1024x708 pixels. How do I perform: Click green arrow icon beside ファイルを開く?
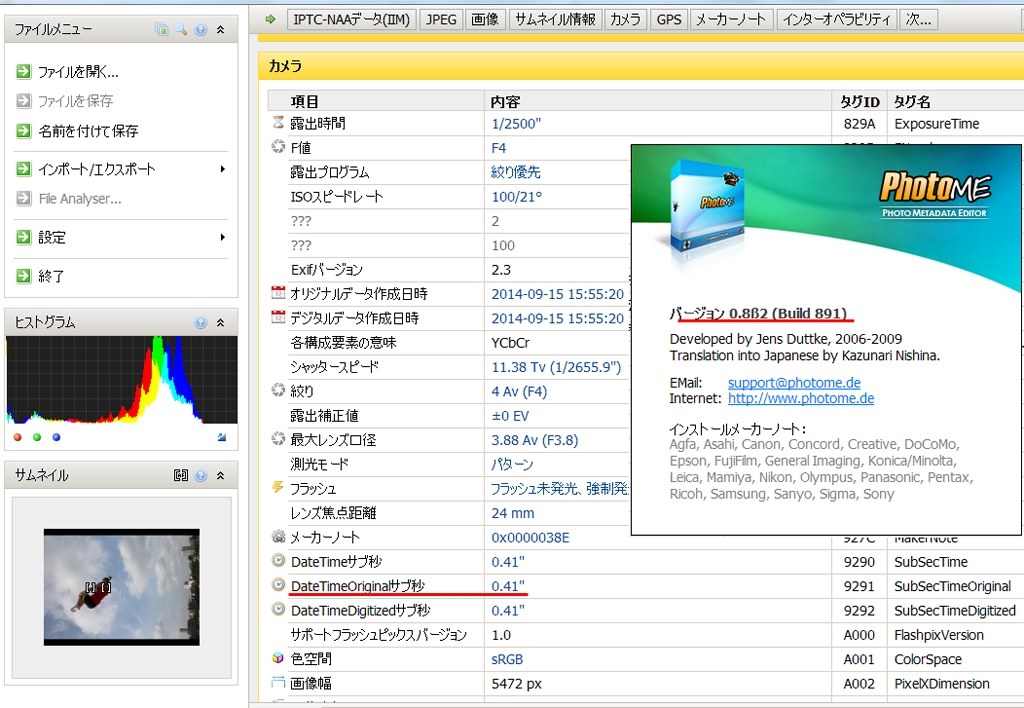[x=24, y=71]
